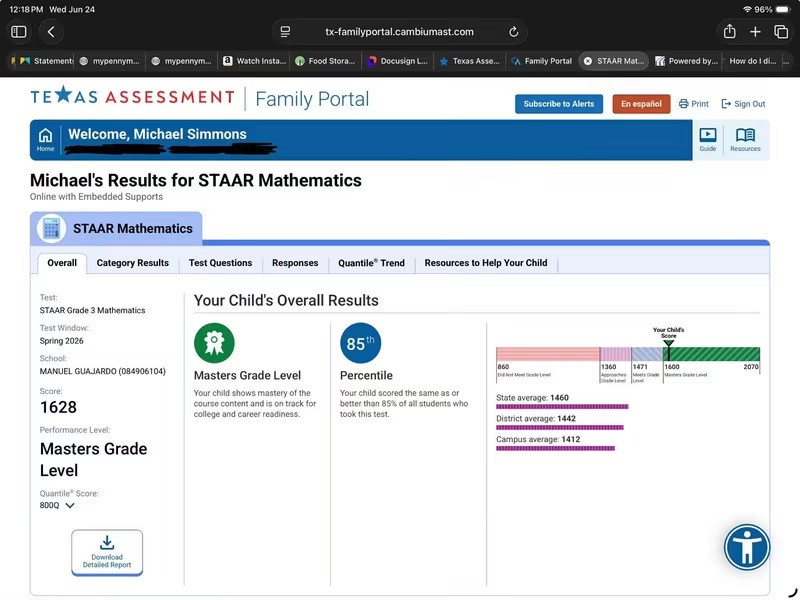Image resolution: width=800 pixels, height=600 pixels.
Task: Add a new tab with plus icon
Action: 756,32
